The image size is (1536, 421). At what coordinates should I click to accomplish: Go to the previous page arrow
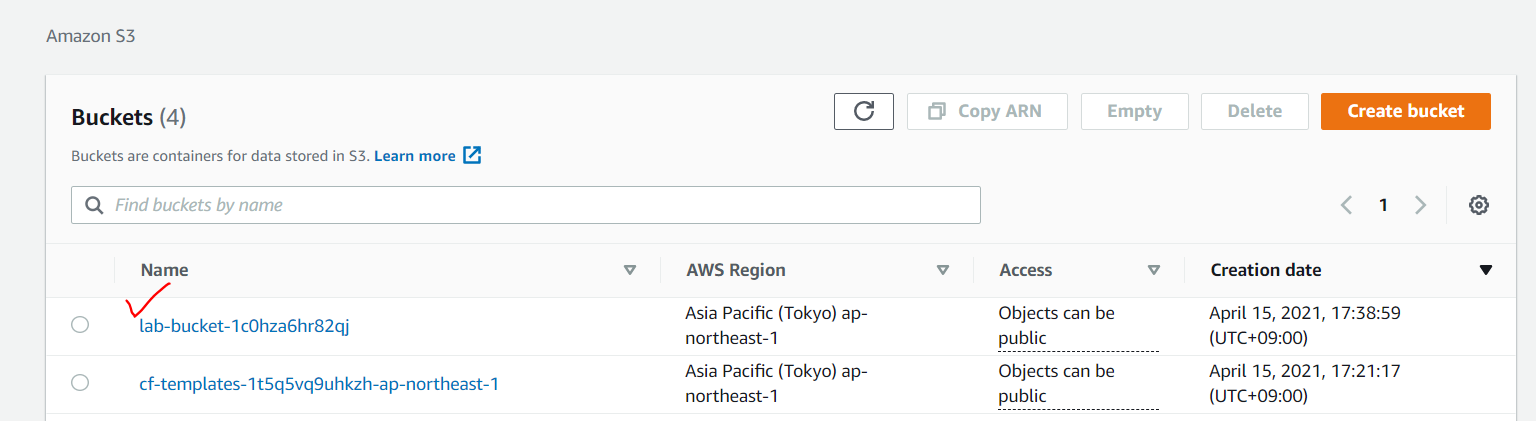[x=1346, y=205]
